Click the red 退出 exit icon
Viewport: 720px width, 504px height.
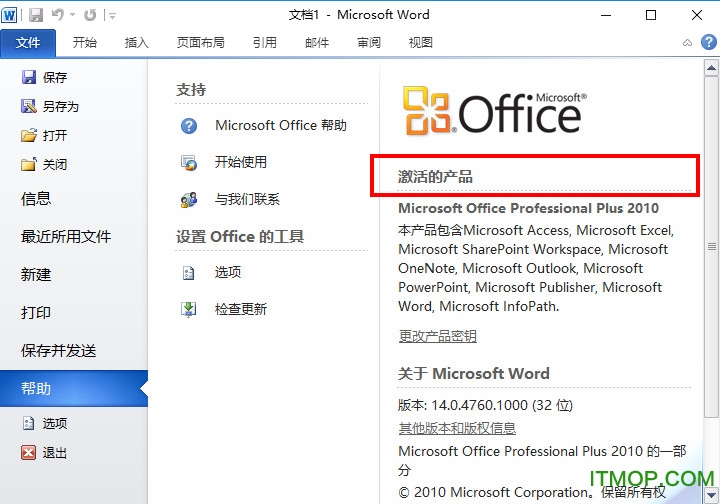point(28,453)
